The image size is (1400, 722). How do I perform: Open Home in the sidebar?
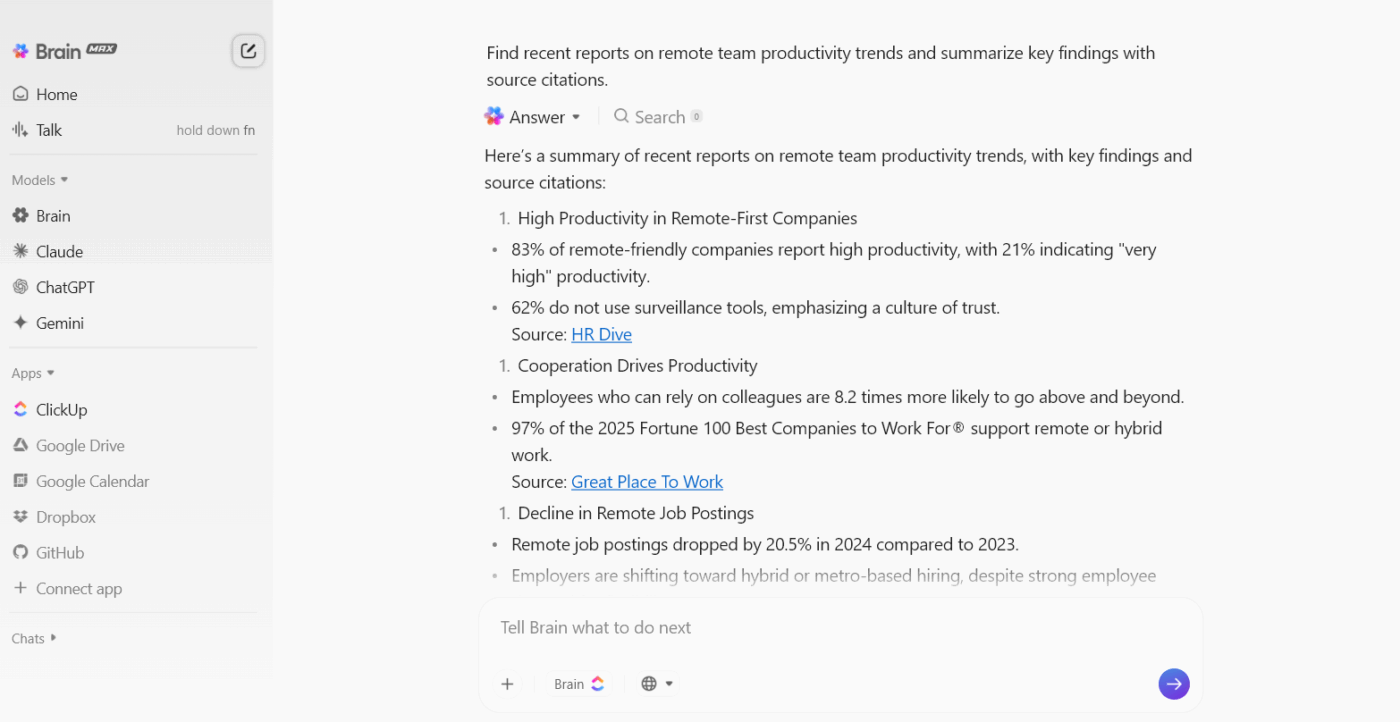[x=56, y=94]
